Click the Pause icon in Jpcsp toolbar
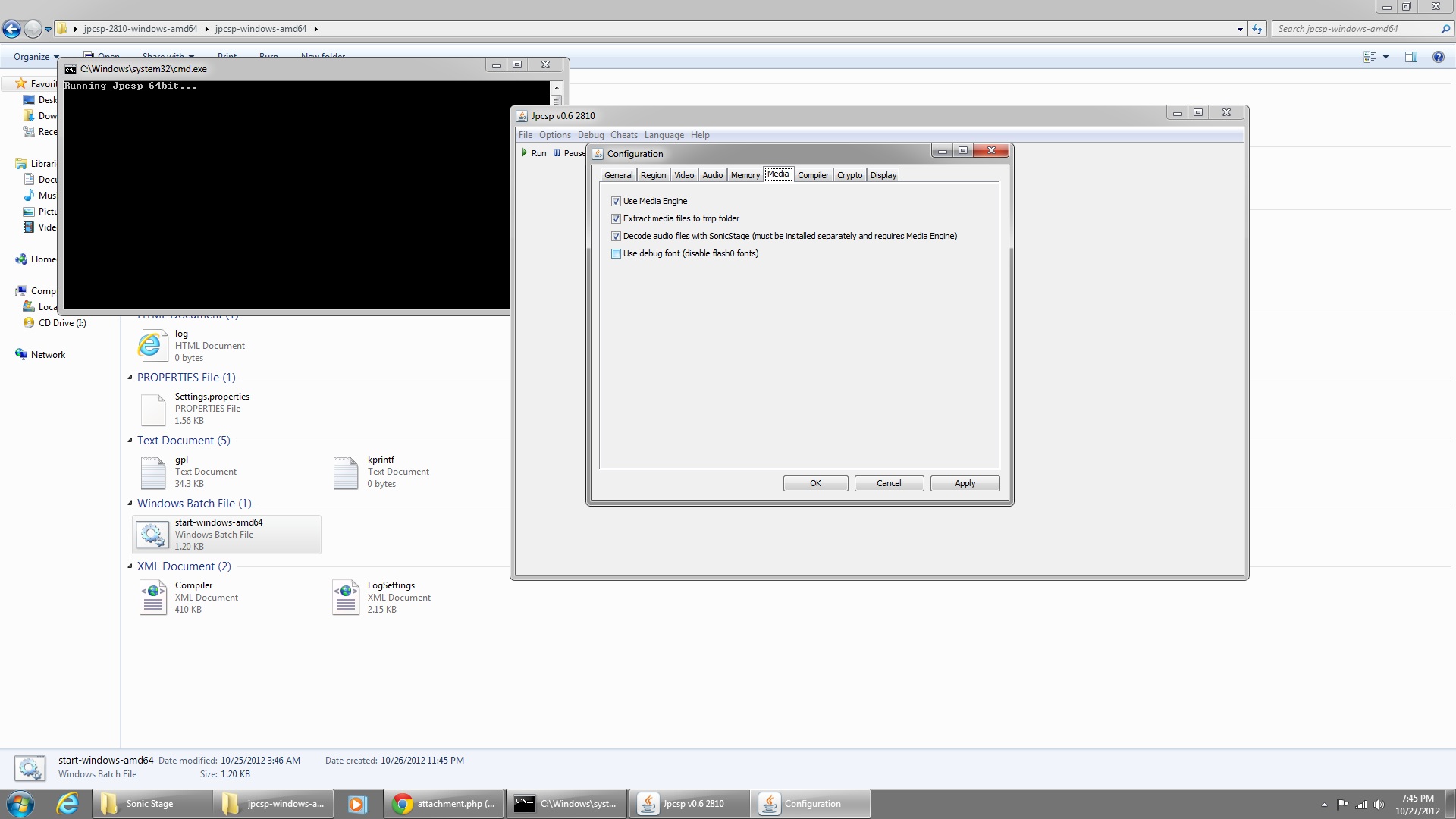1456x819 pixels. [557, 153]
